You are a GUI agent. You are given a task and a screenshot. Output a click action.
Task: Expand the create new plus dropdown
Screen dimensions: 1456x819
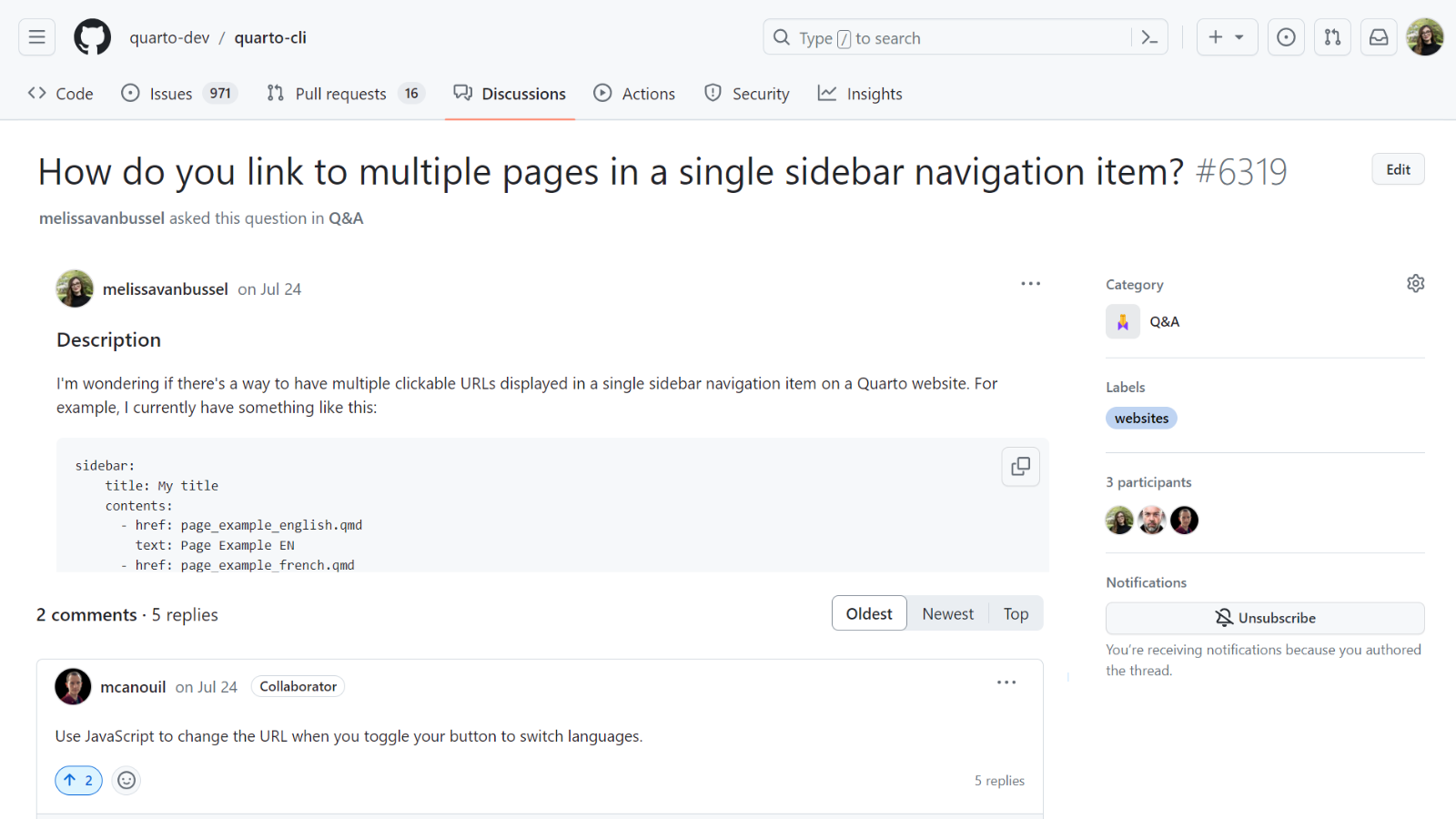[1226, 37]
